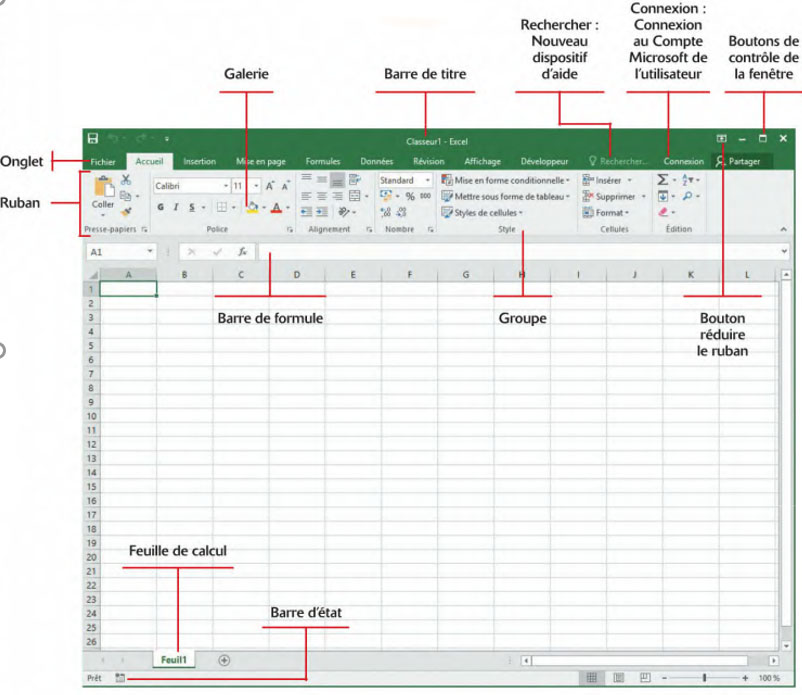Open Mettre sous forme de tableau dropdown
This screenshot has width=802, height=695.
pyautogui.click(x=505, y=196)
